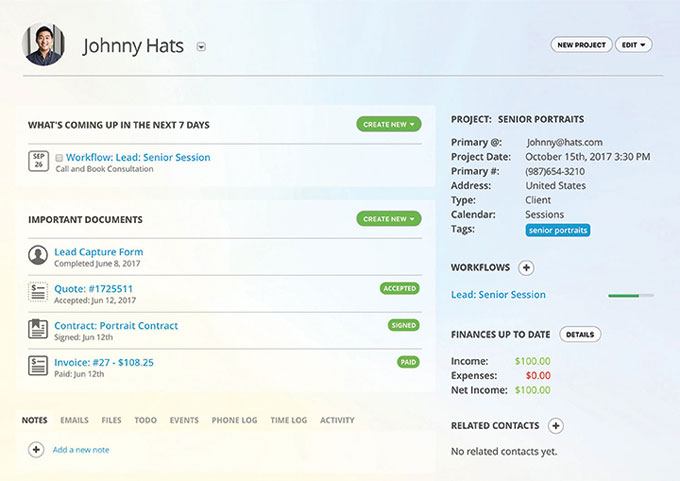Click the Lead: Senior Session progress bar
Screen dimensions: 680x481
click(631, 296)
